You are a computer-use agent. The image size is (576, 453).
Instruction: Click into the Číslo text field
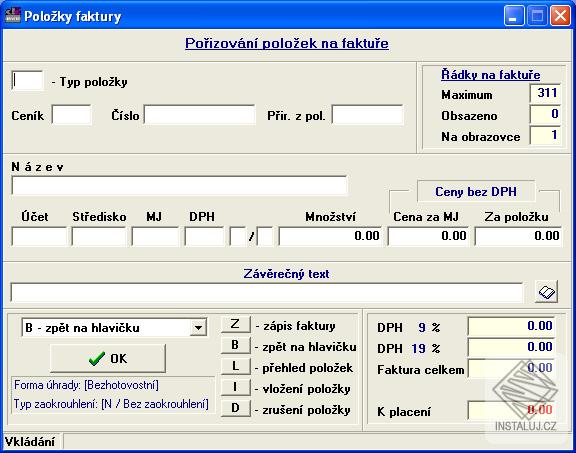click(199, 115)
